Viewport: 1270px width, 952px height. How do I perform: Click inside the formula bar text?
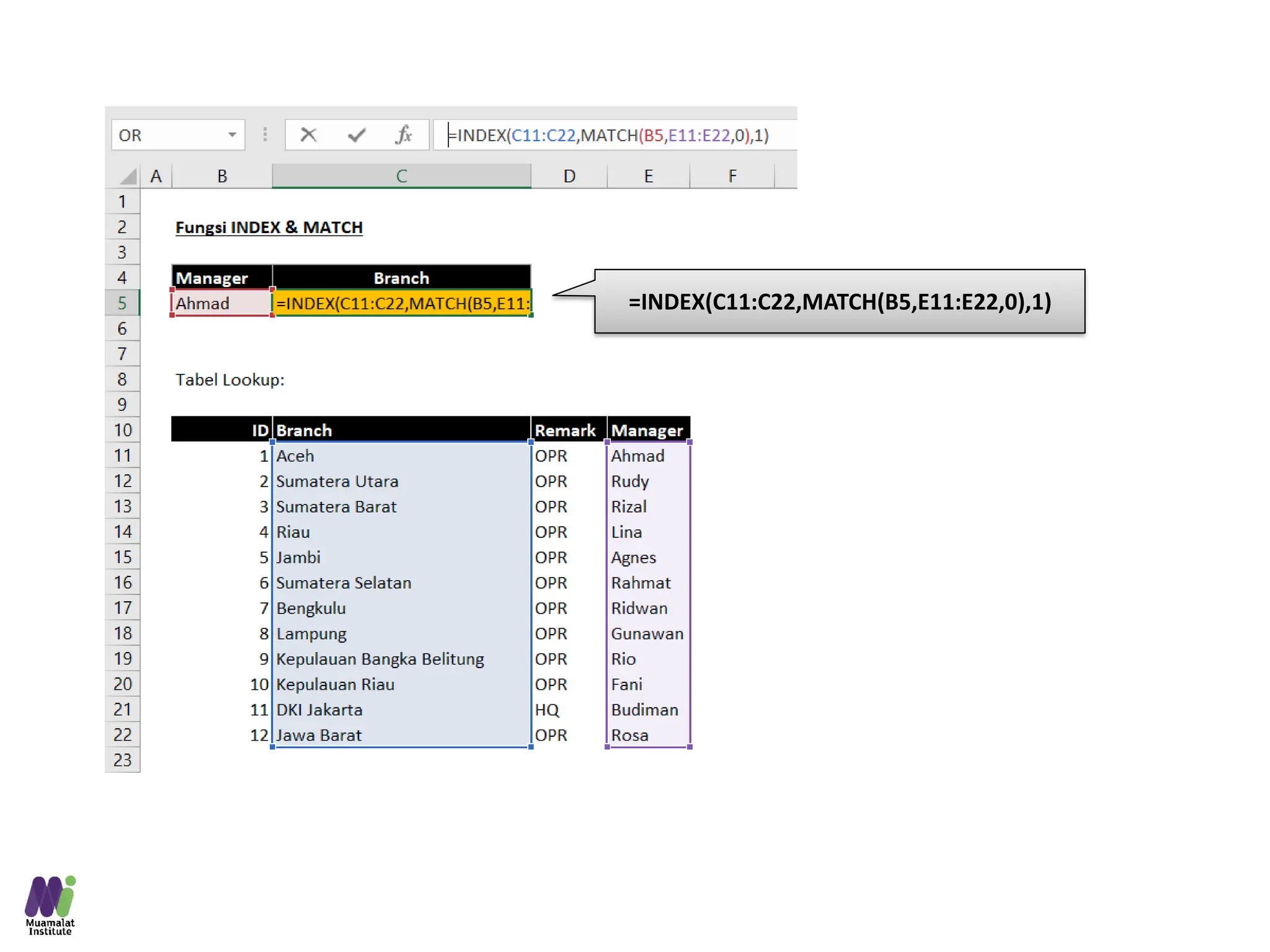coord(608,135)
